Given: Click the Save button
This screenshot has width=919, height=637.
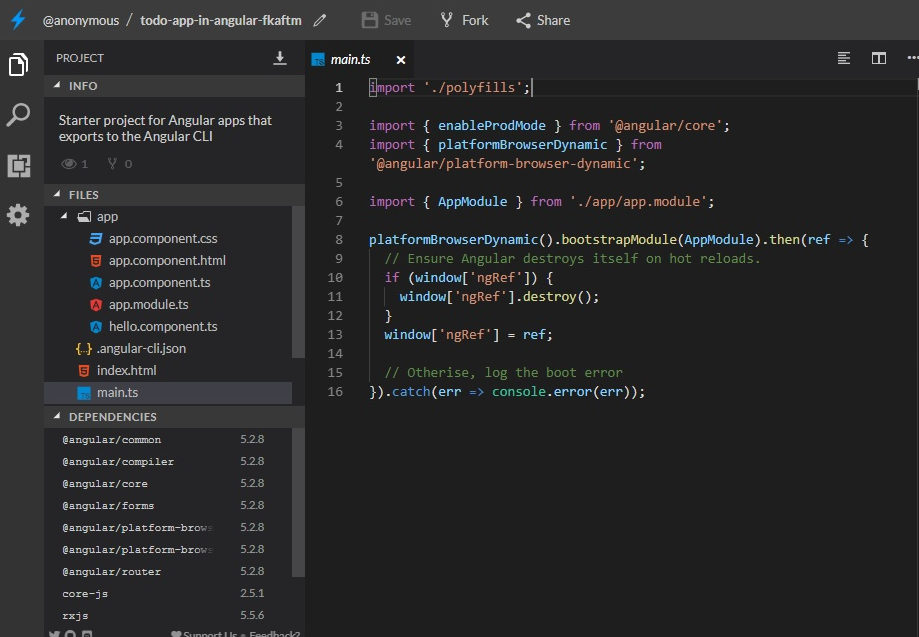Looking at the screenshot, I should click(x=386, y=19).
